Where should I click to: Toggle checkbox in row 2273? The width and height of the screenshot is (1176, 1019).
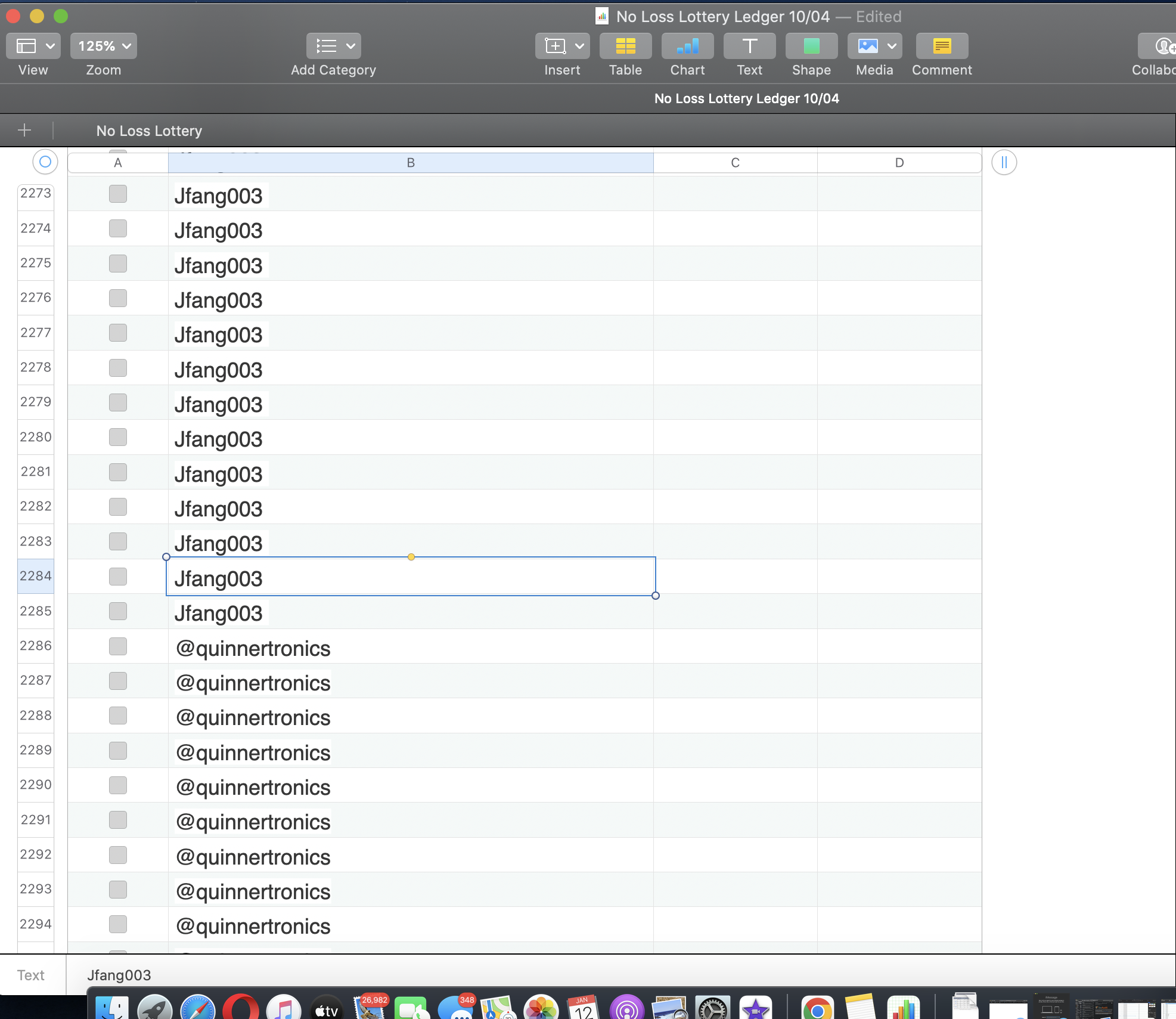click(x=118, y=194)
